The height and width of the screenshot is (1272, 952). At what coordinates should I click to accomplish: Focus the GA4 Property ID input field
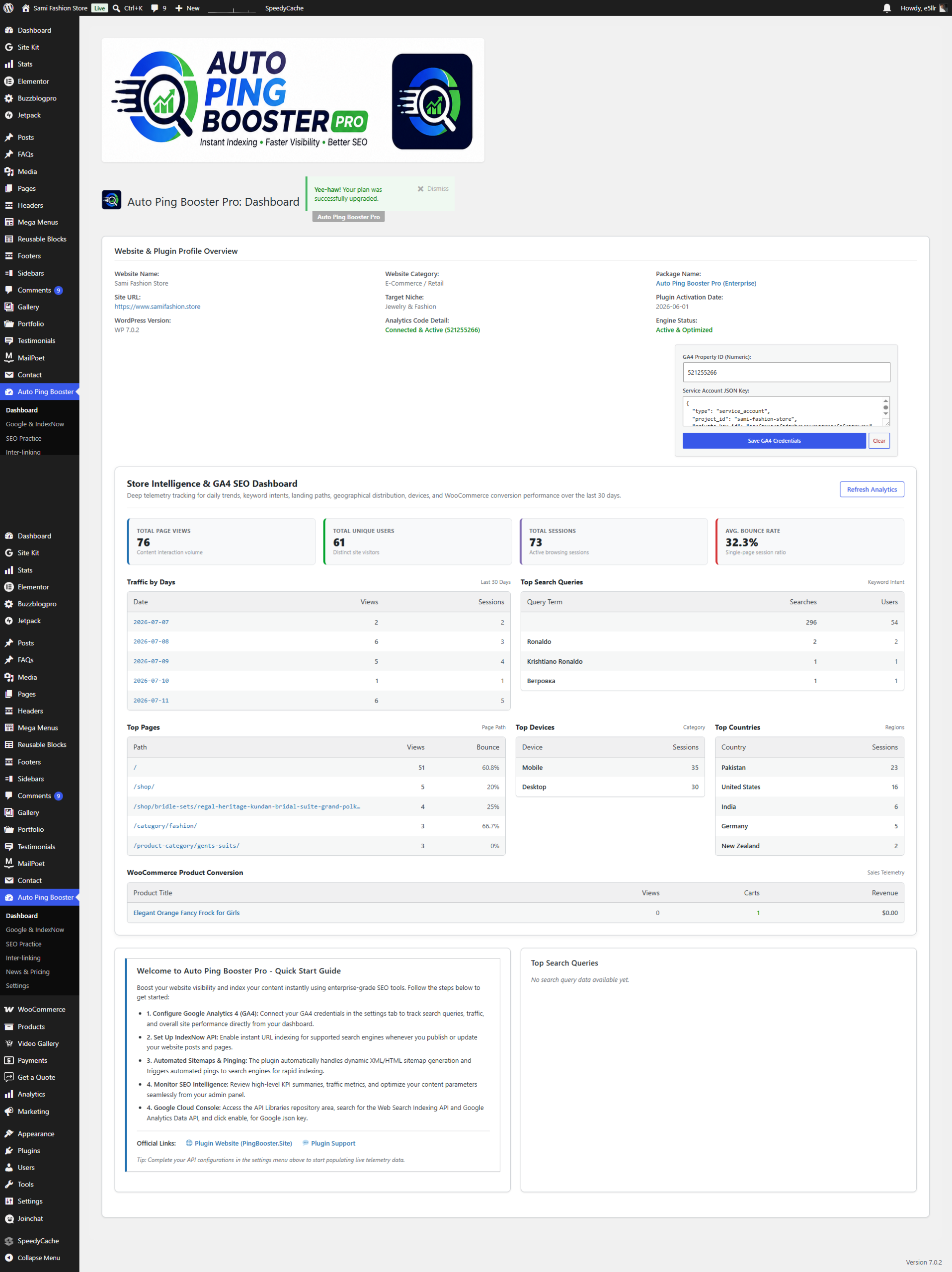[x=786, y=372]
